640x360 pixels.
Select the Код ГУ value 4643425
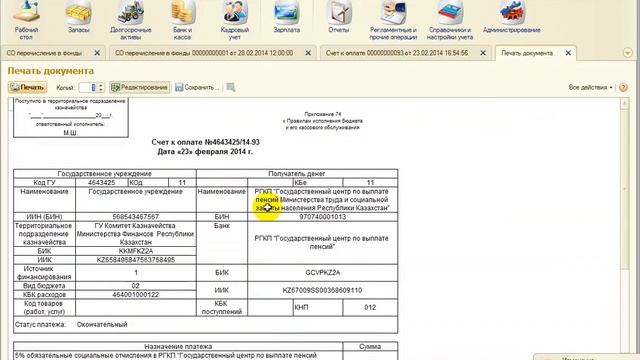pyautogui.click(x=102, y=182)
